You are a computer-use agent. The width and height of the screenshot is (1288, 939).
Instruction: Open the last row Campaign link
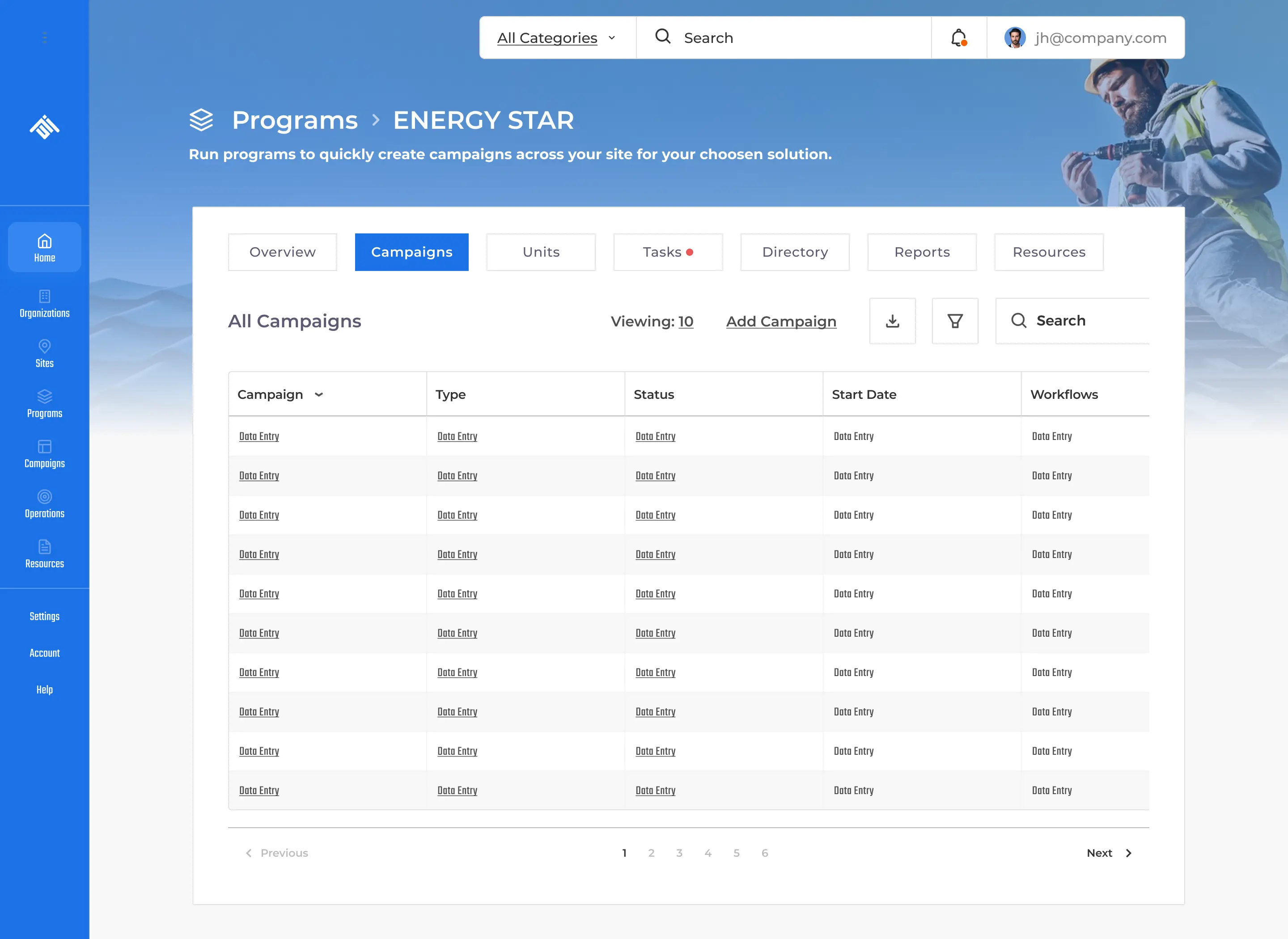point(259,791)
